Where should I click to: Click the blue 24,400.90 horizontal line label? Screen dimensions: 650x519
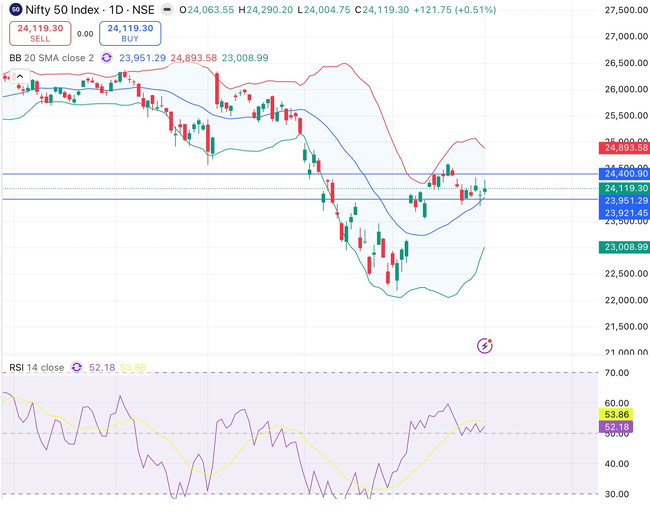pos(624,174)
